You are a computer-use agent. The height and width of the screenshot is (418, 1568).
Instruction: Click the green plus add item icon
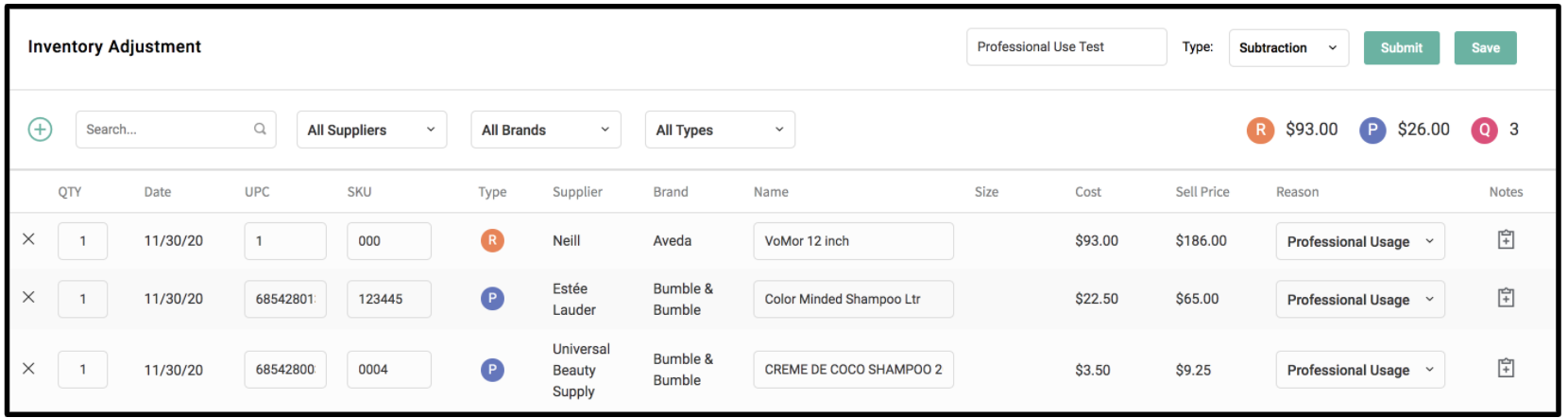pos(40,130)
